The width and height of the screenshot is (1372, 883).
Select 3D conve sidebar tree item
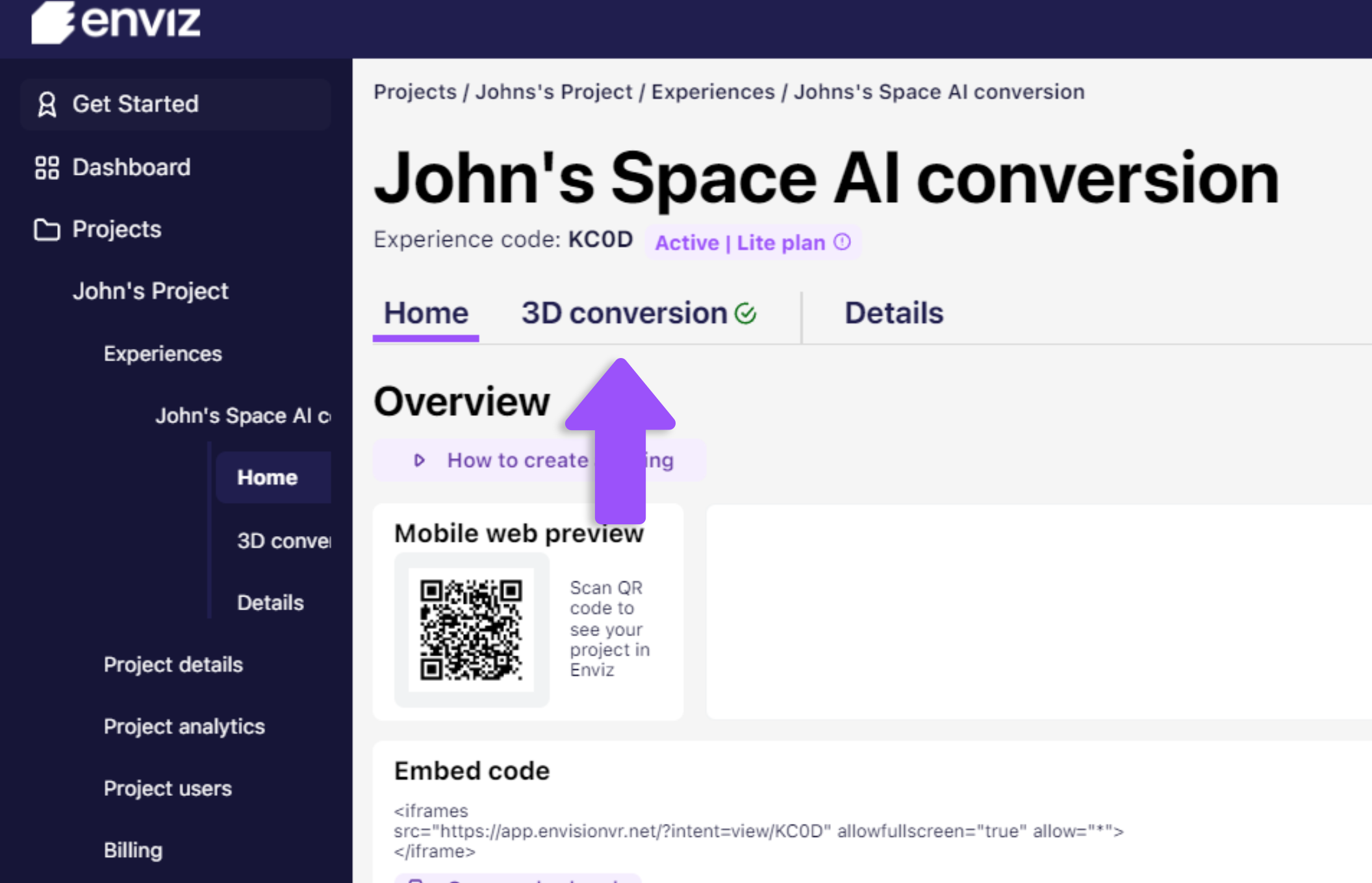coord(284,541)
